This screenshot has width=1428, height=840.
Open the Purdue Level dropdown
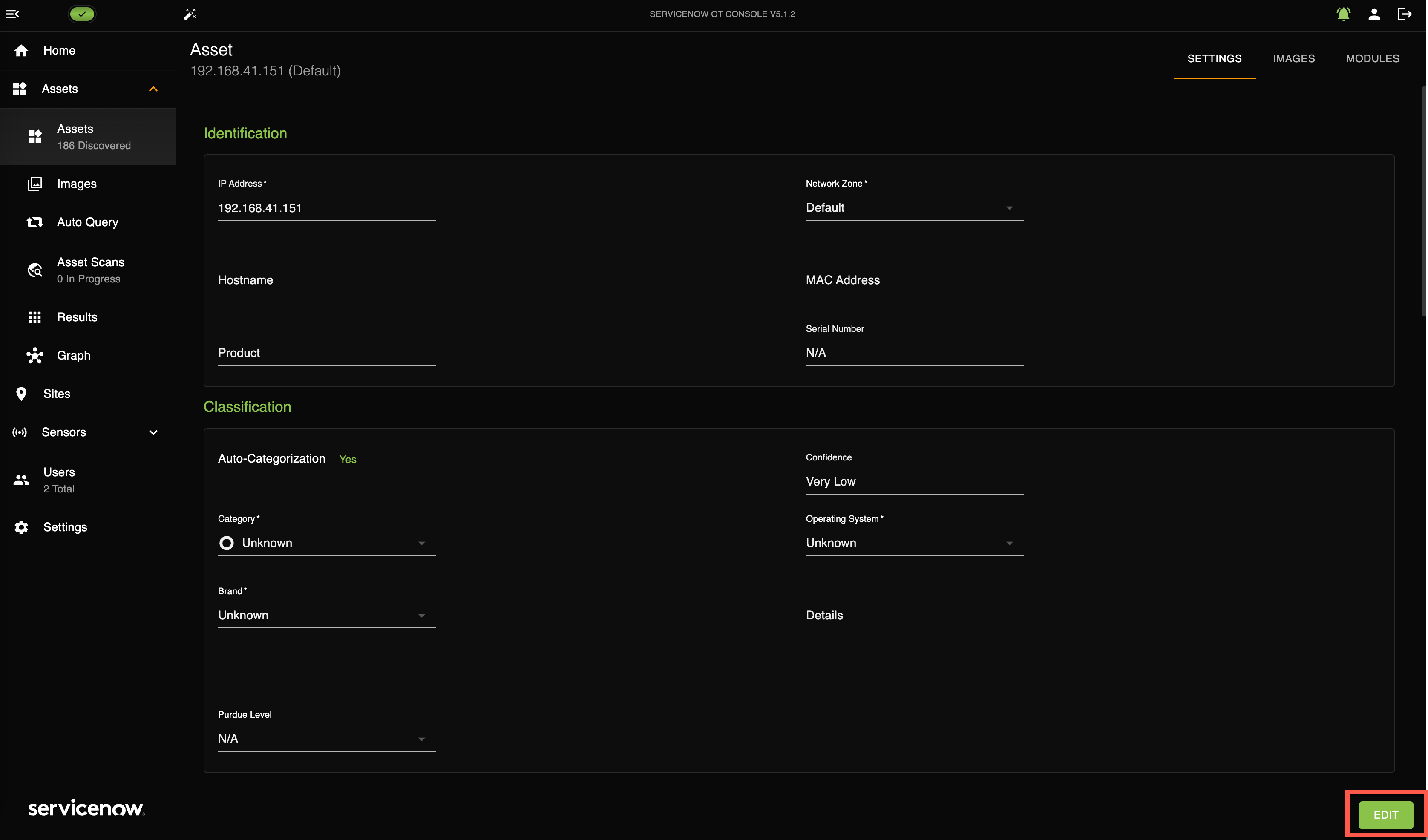pyautogui.click(x=327, y=739)
